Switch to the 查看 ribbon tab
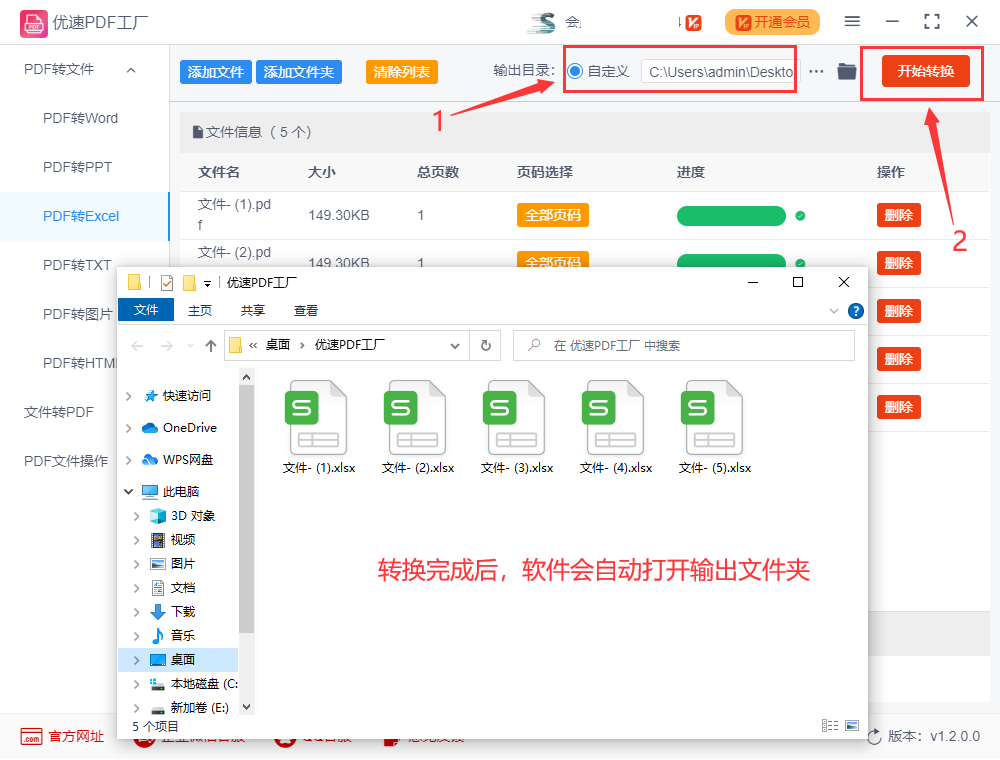Image resolution: width=1000 pixels, height=760 pixels. point(306,310)
